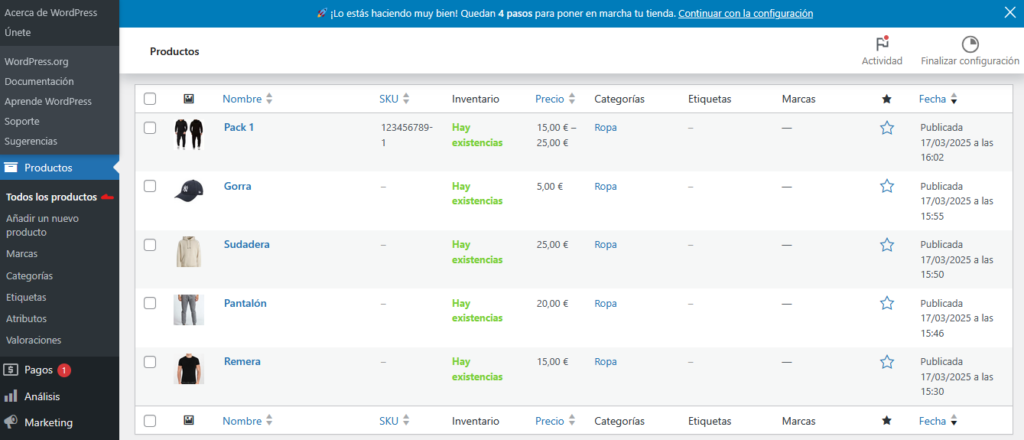Check the box for Pack 1

pyautogui.click(x=150, y=128)
